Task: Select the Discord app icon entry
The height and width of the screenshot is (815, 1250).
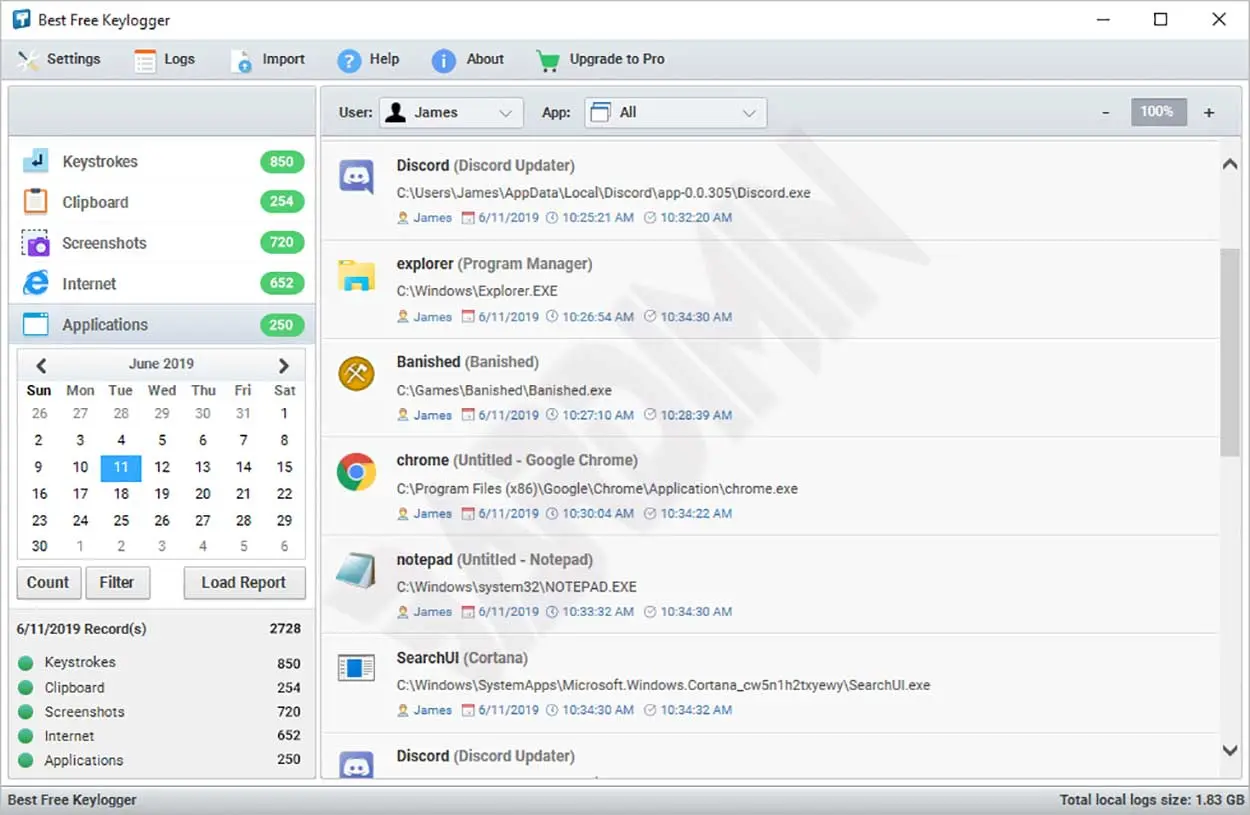Action: 356,177
